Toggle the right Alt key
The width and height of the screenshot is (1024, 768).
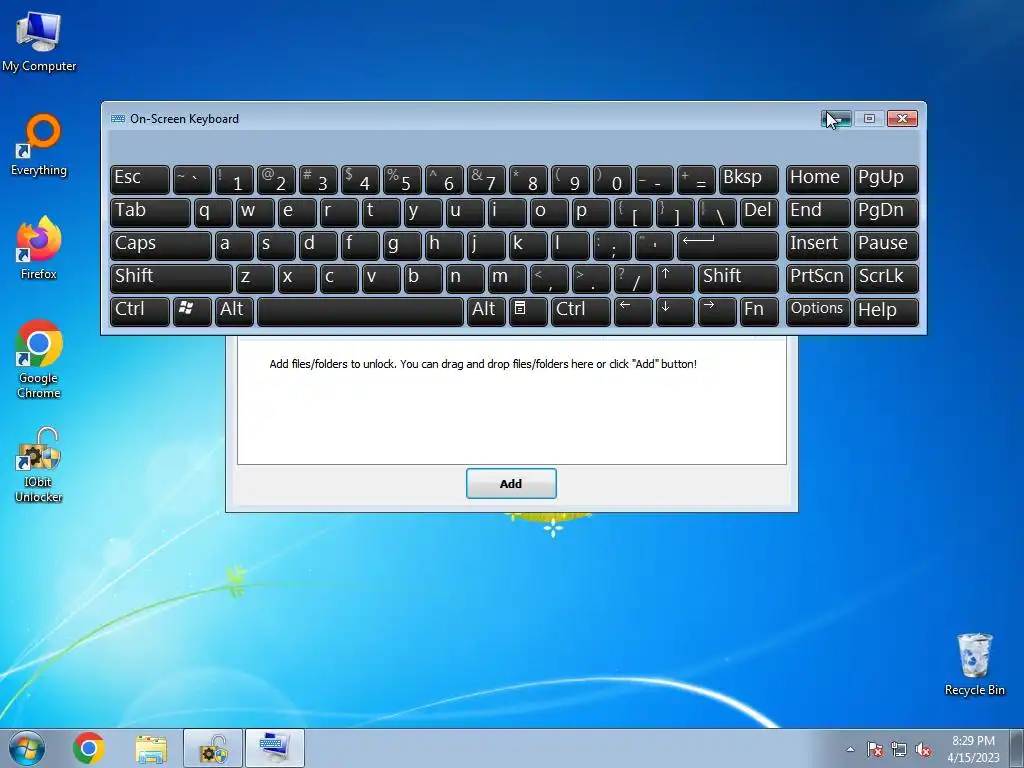[486, 311]
